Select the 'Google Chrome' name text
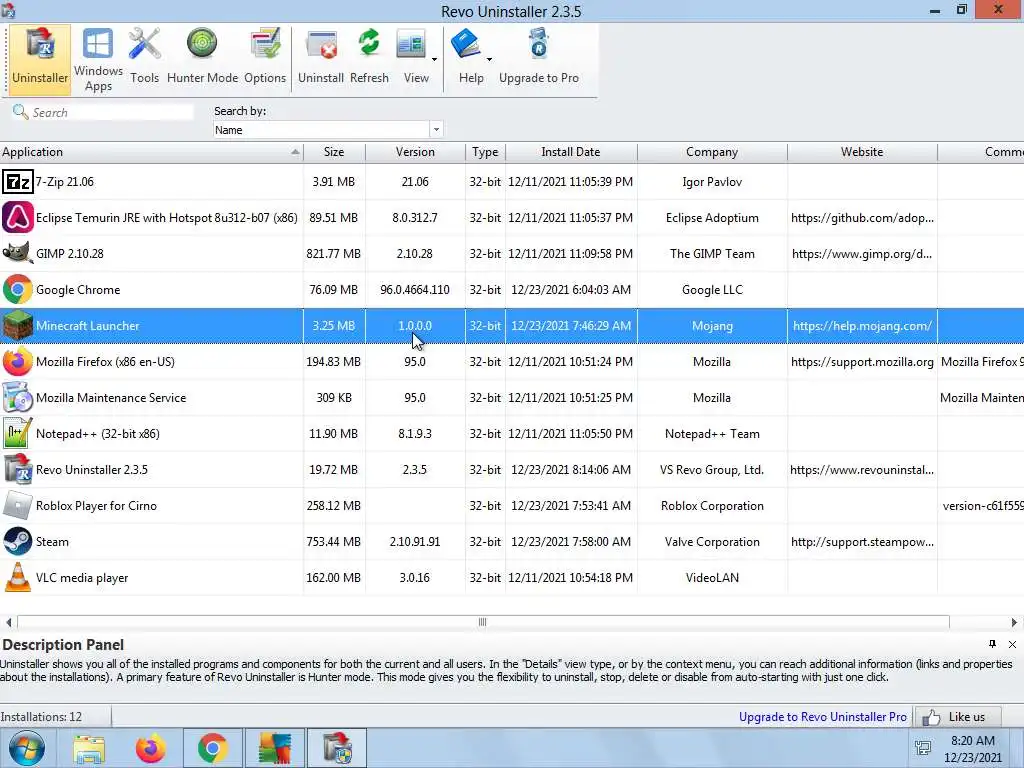Viewport: 1024px width, 768px height. pyautogui.click(x=78, y=290)
